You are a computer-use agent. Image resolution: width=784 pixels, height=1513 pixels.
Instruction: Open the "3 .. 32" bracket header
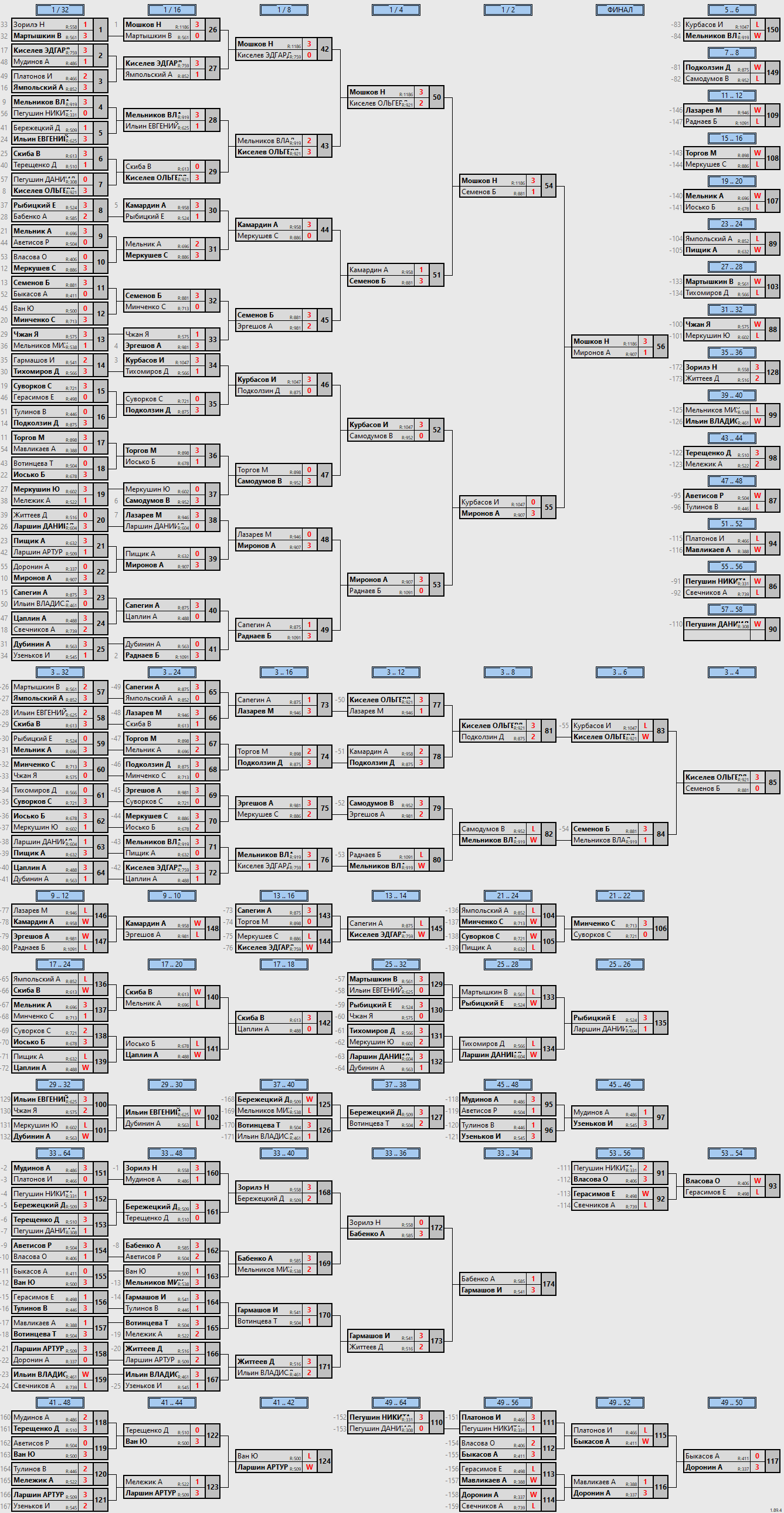click(60, 672)
